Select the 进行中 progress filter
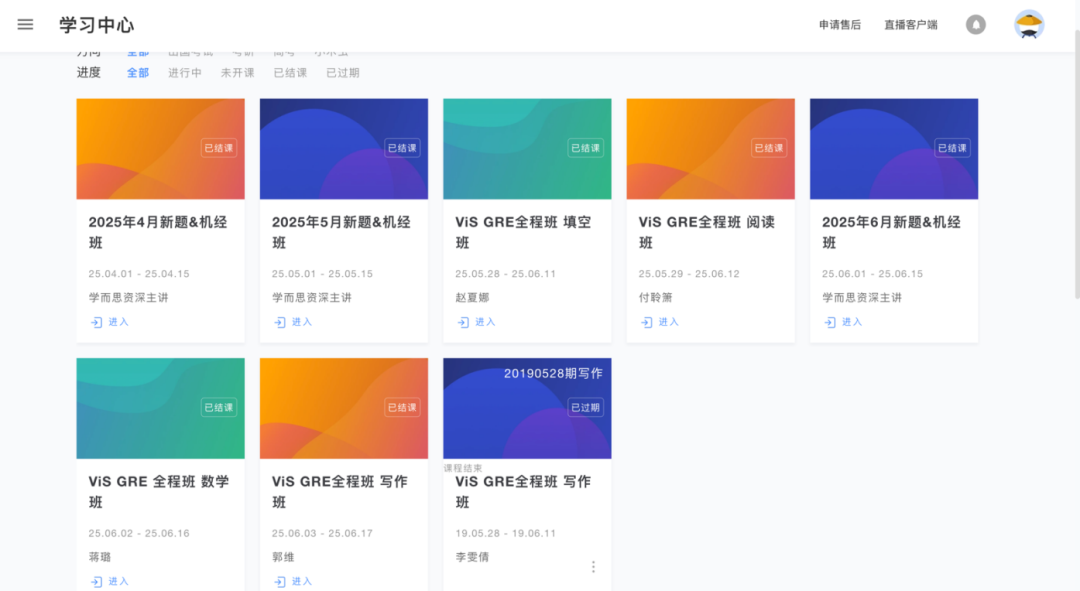The width and height of the screenshot is (1080, 591). click(x=184, y=72)
